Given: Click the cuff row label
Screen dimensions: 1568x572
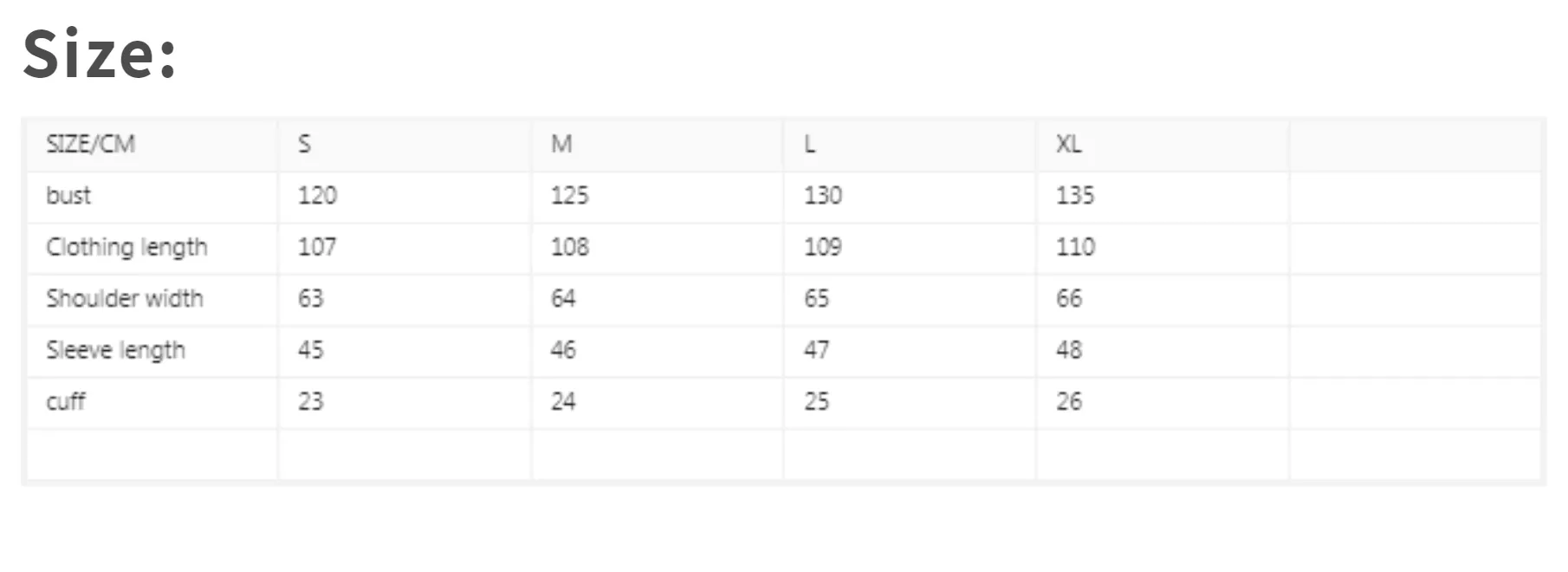Looking at the screenshot, I should coord(65,401).
